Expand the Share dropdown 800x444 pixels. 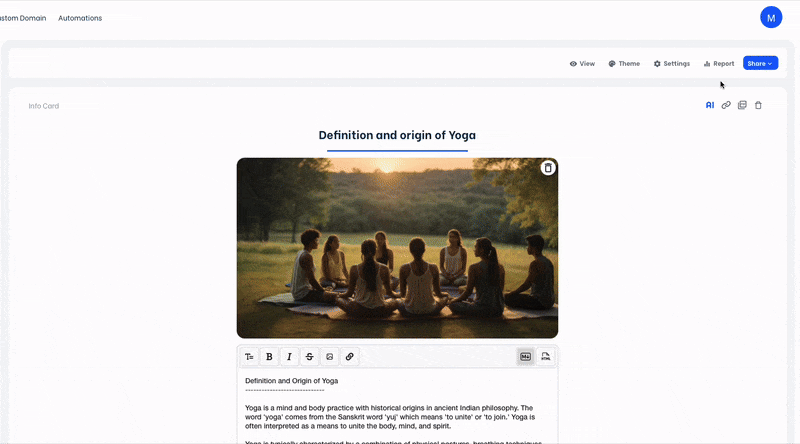pyautogui.click(x=760, y=63)
